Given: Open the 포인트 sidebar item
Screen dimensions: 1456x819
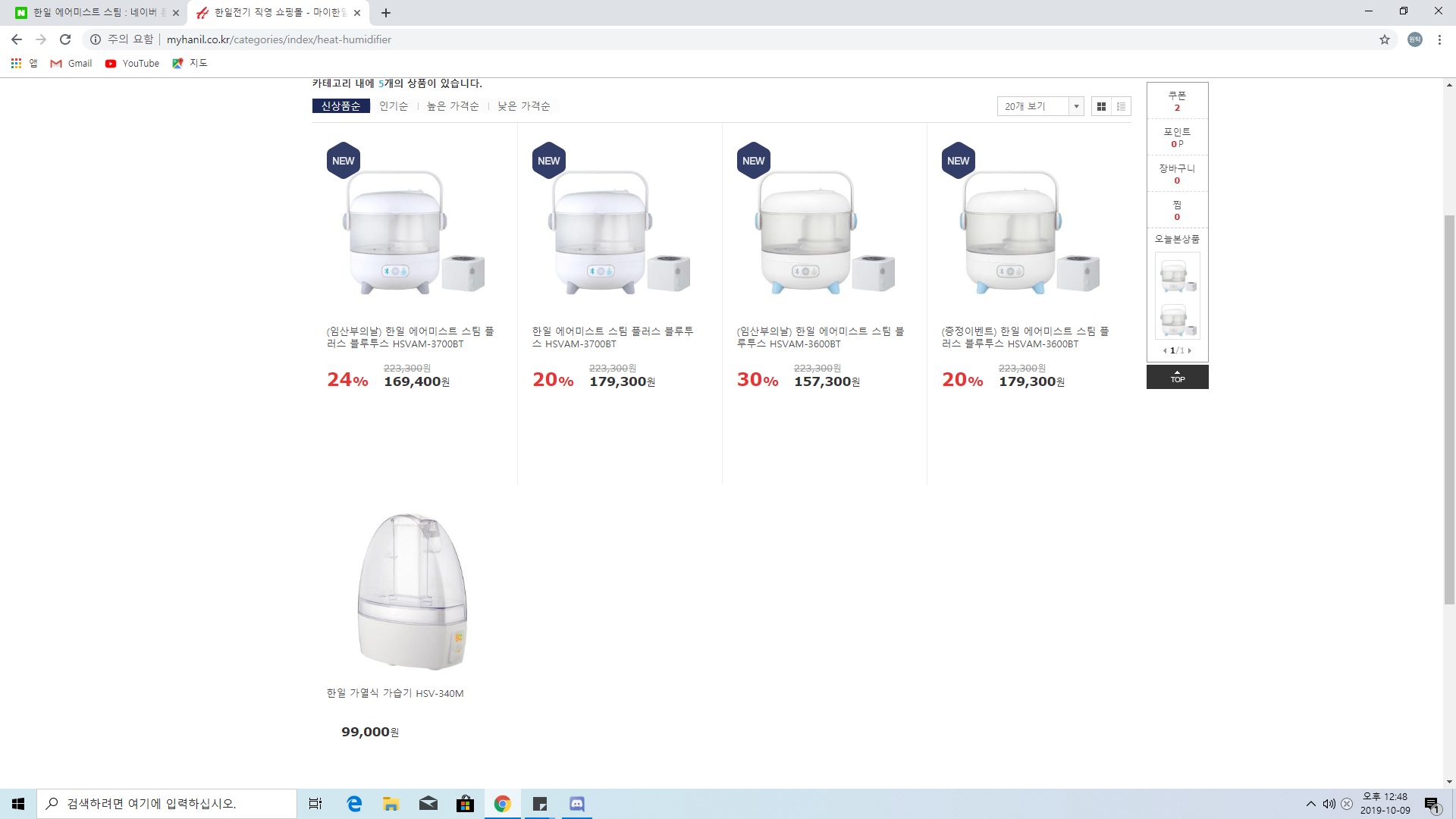Looking at the screenshot, I should (1177, 137).
